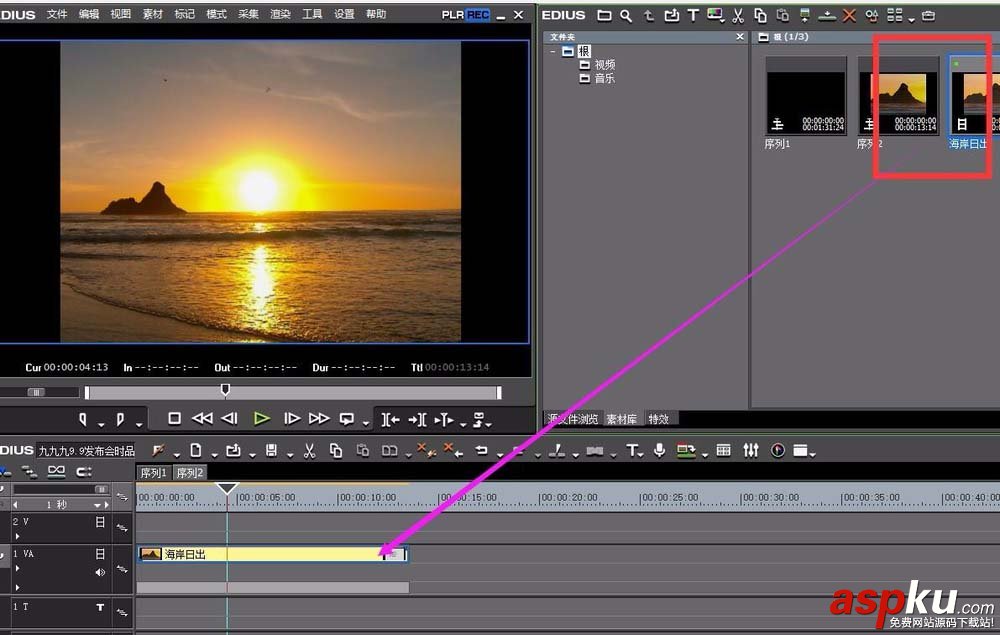Click show in player icon in bin toolbar
1000x635 pixels.
click(x=804, y=15)
